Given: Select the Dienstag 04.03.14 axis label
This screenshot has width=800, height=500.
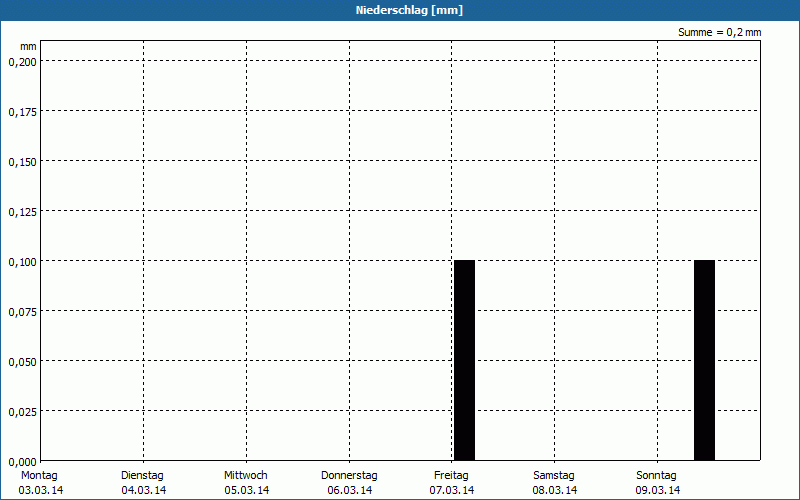Looking at the screenshot, I should (x=143, y=483).
